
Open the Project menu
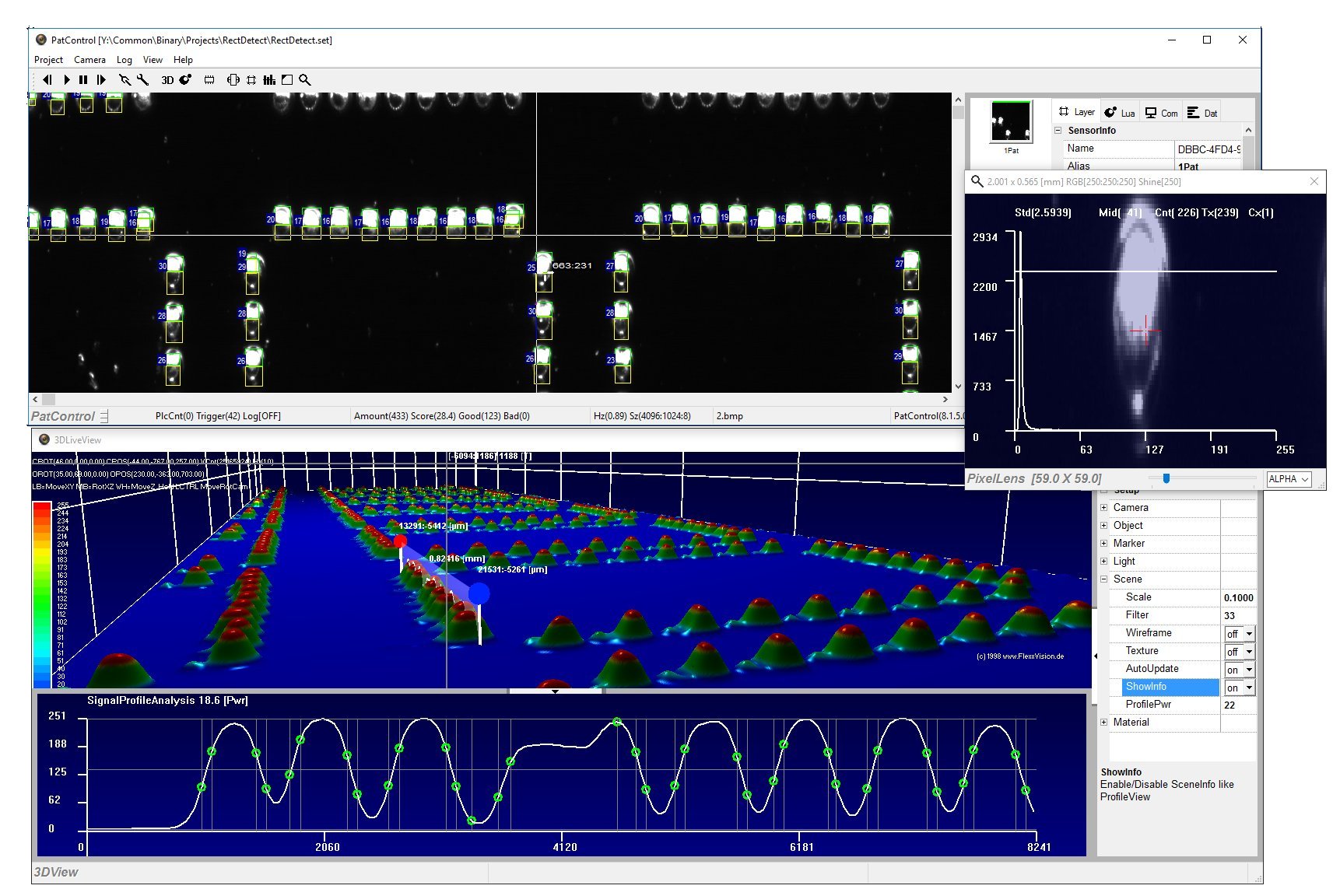[48, 60]
